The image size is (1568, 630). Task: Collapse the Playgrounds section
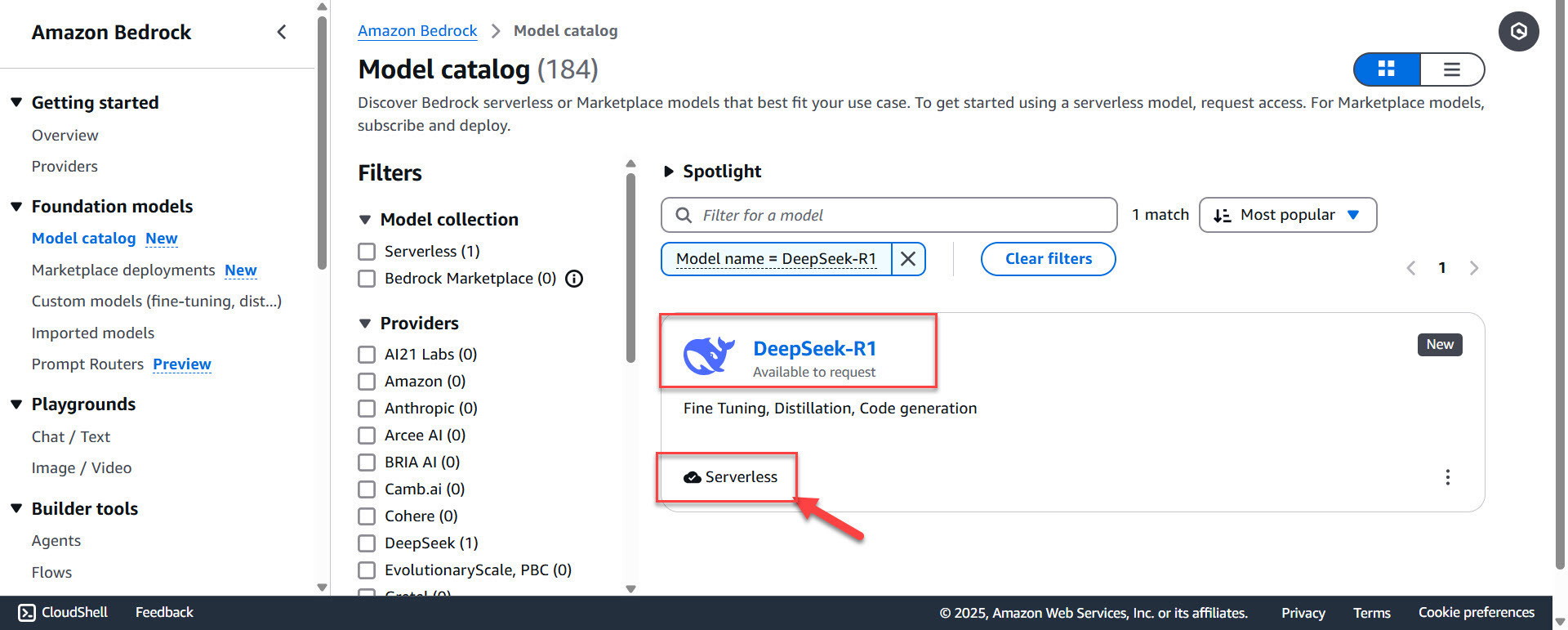[16, 404]
